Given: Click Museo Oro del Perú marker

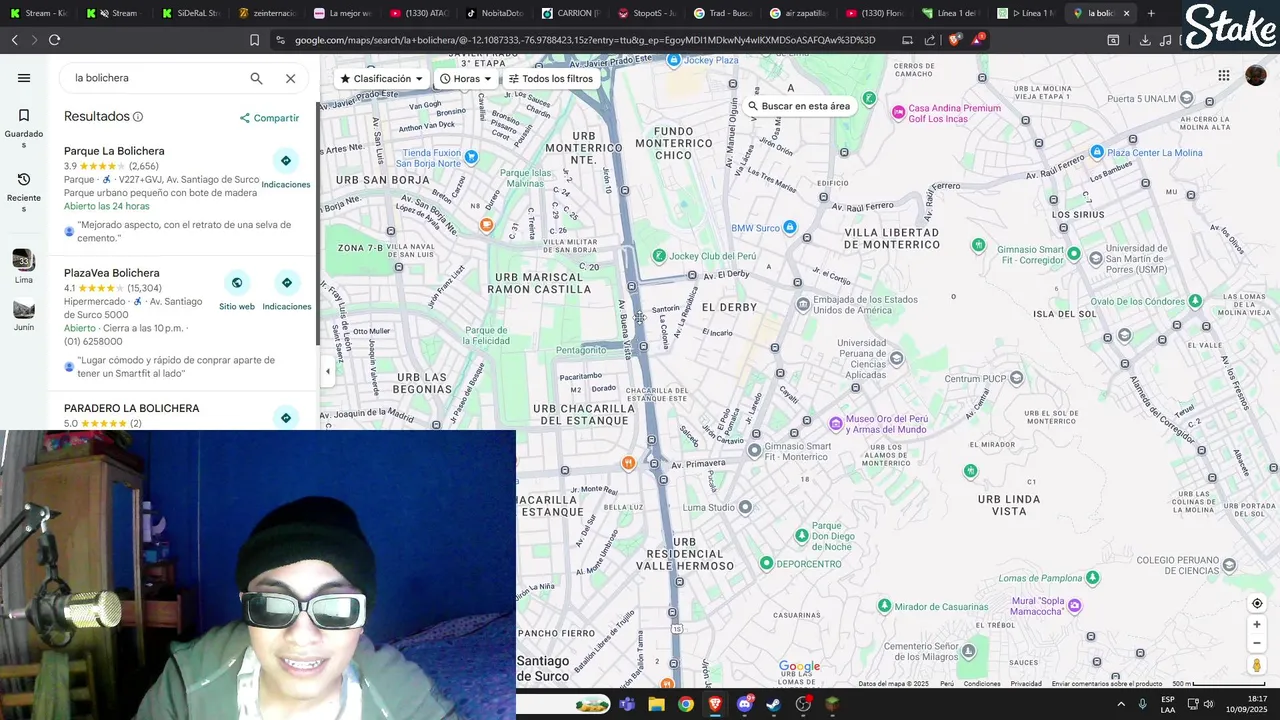Looking at the screenshot, I should point(834,423).
